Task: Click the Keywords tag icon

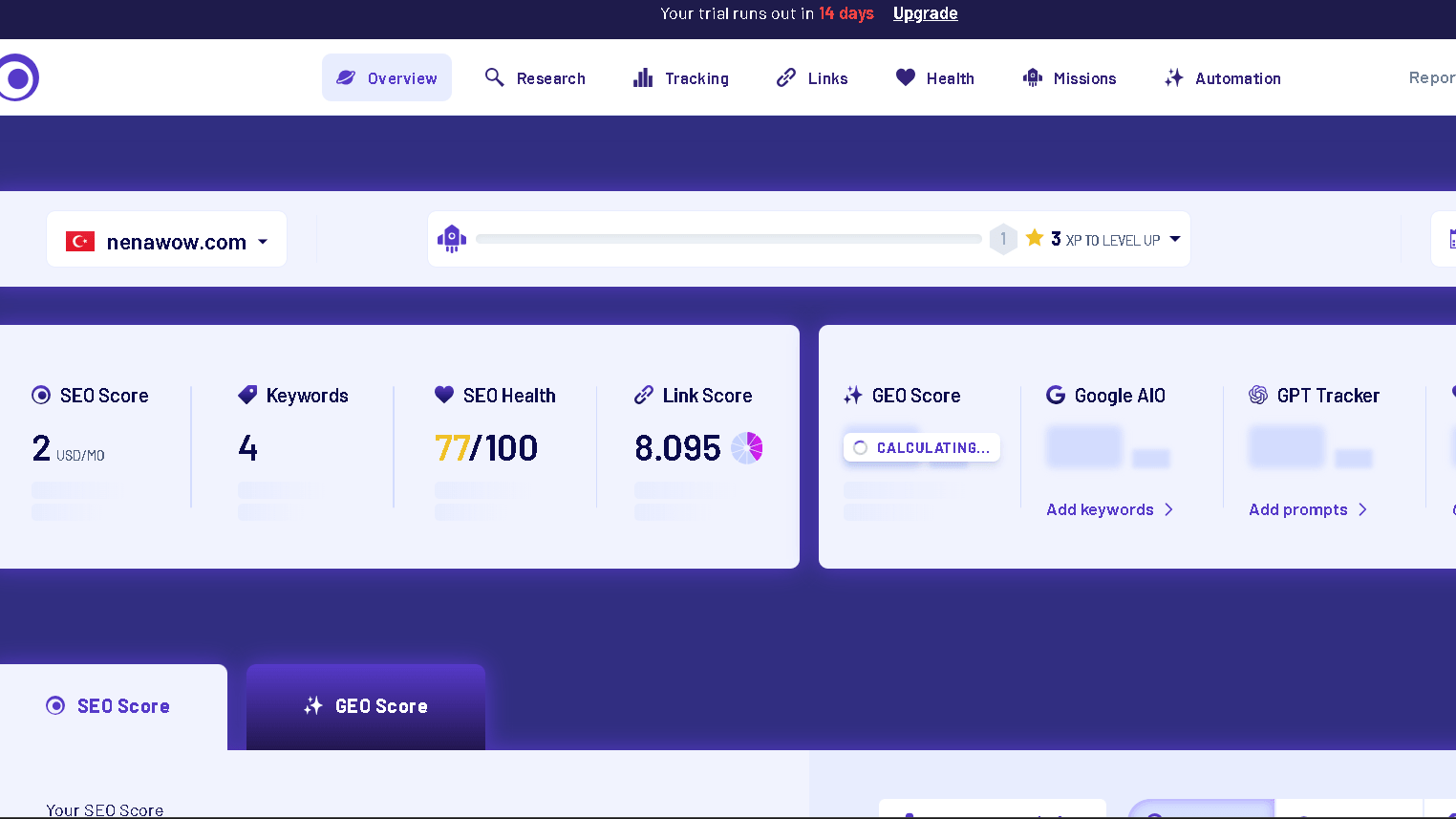Action: (247, 395)
